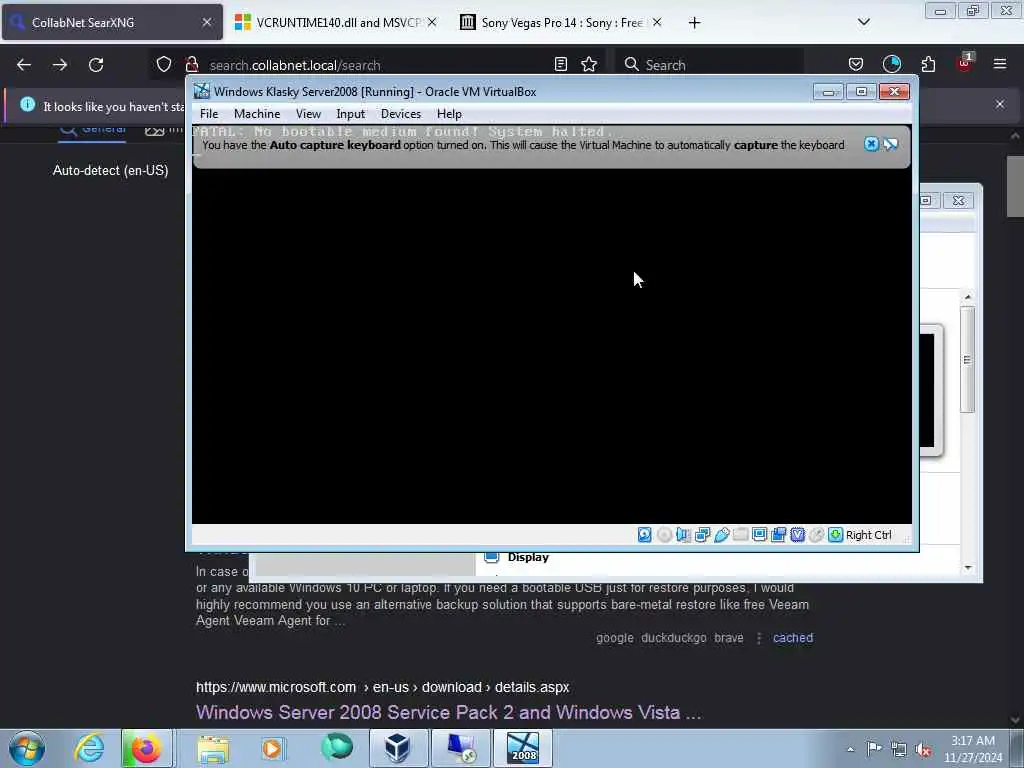Click the brave engine label

pyautogui.click(x=729, y=638)
